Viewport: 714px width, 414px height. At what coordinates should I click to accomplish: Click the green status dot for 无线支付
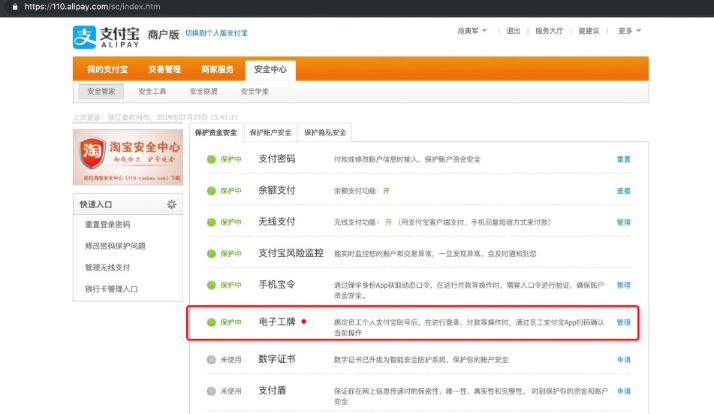tap(211, 222)
